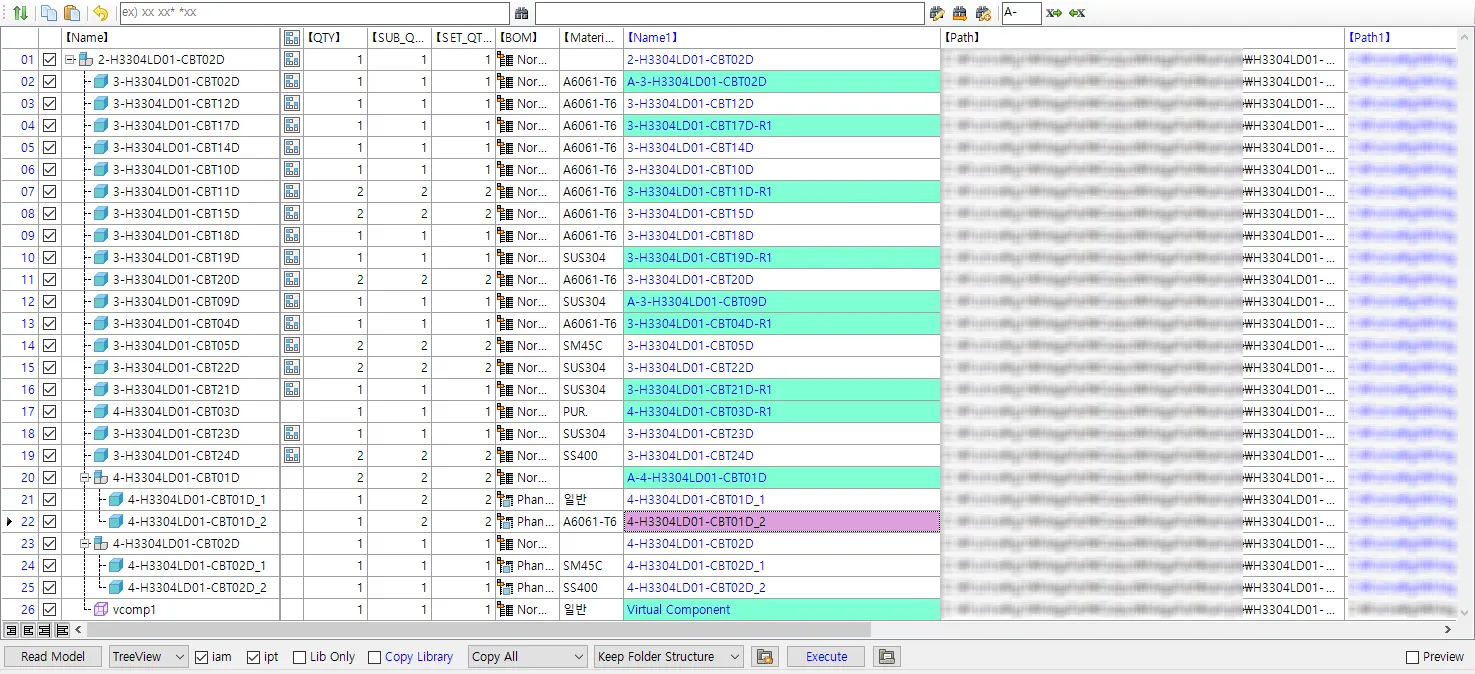
Task: Click the third replace icon left of the A- field
Action: 983,13
